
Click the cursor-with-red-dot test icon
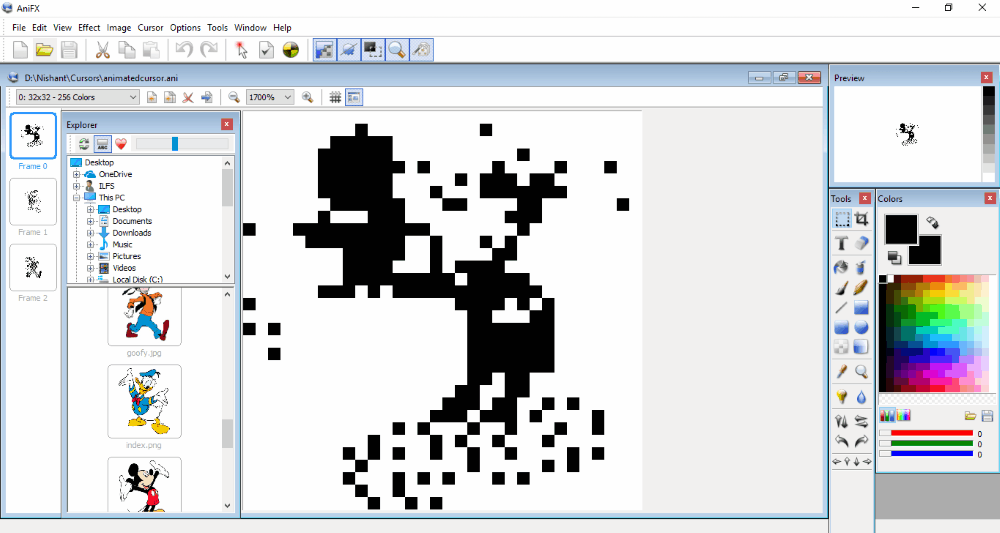(x=241, y=49)
